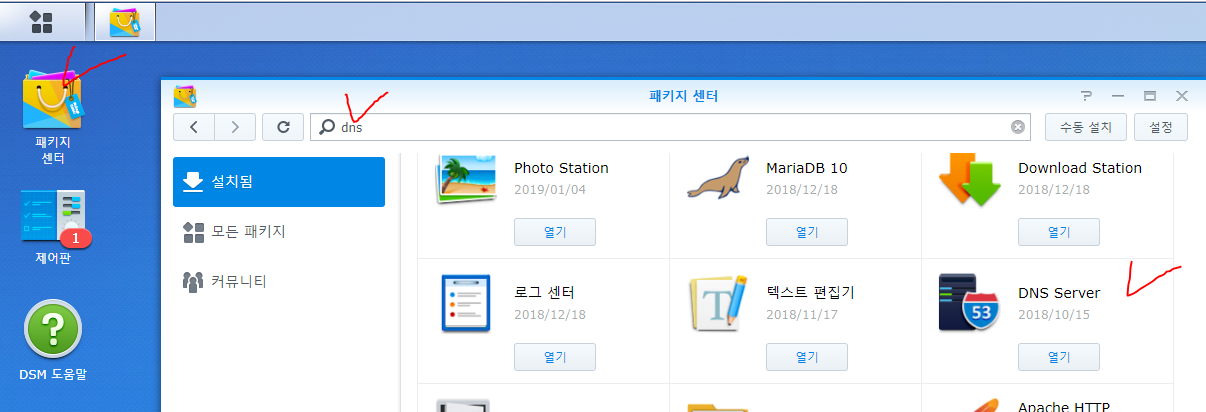Select the 모든 패키지 sidebar tab

pyautogui.click(x=279, y=231)
